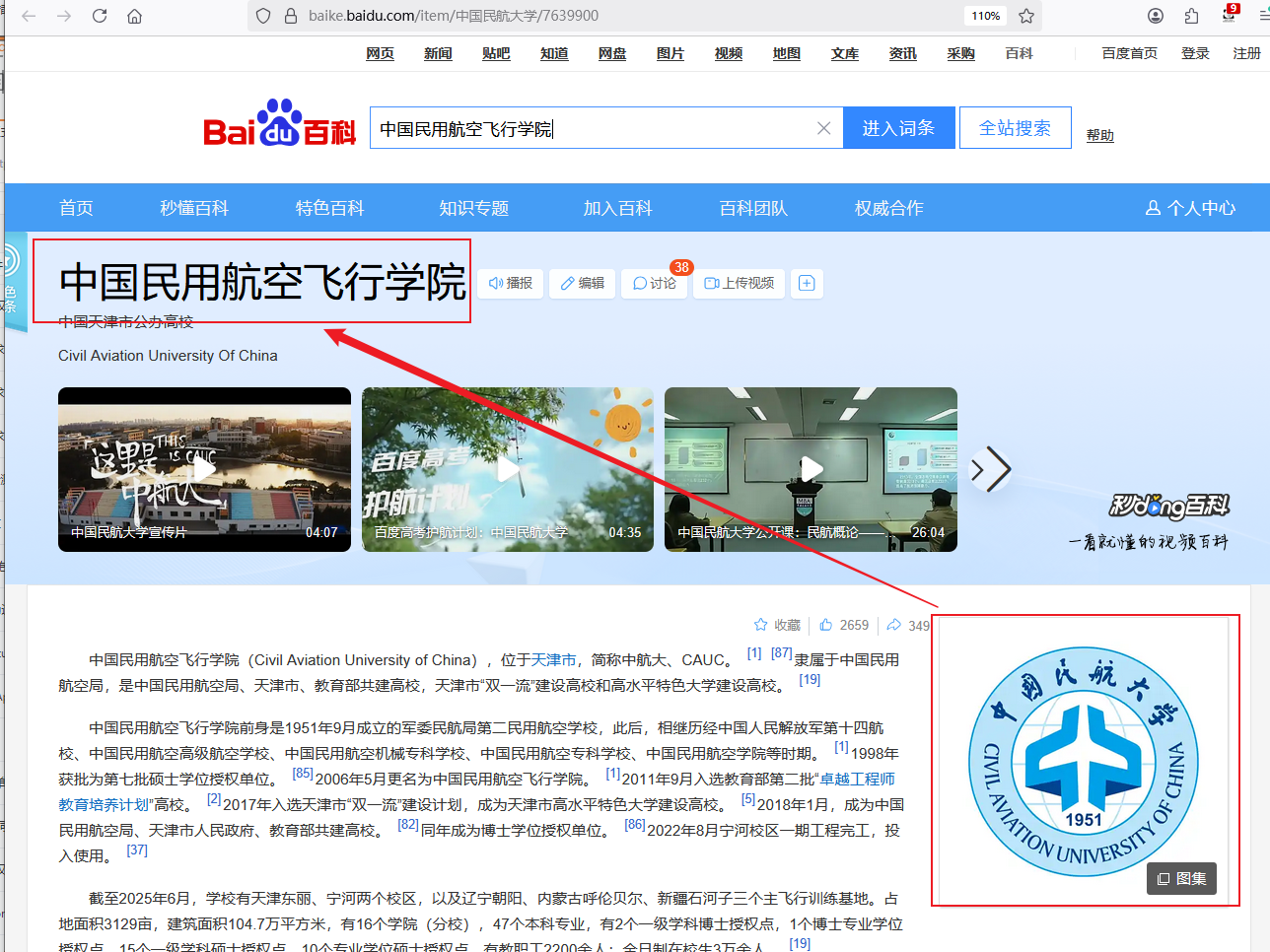Click reference [37] citation
Viewport: 1270px width, 952px height.
pyautogui.click(x=137, y=850)
